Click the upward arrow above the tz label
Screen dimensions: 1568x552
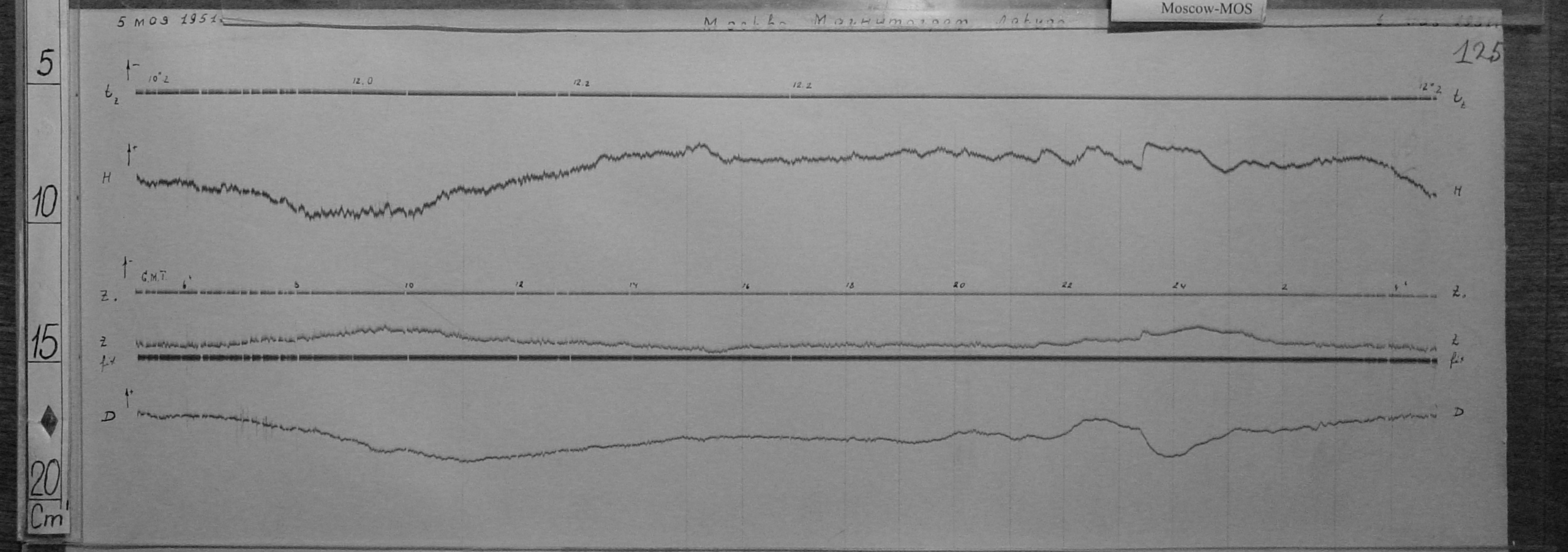tap(129, 70)
